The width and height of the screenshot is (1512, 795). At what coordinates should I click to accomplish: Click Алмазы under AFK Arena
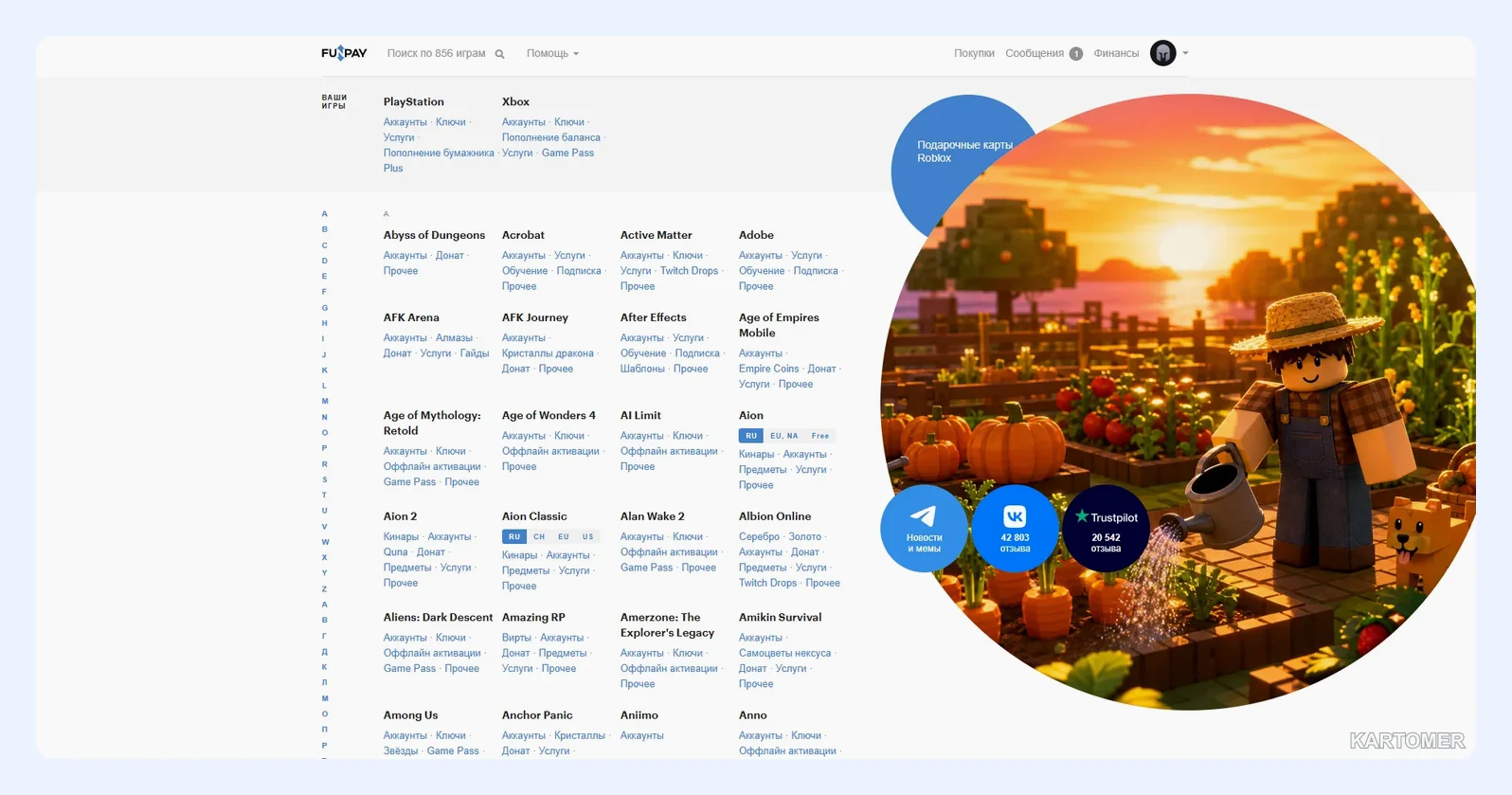click(x=454, y=338)
